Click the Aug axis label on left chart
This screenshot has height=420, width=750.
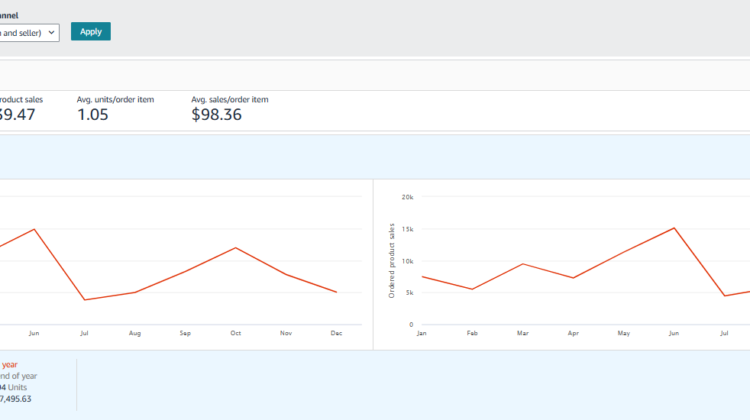tap(135, 332)
